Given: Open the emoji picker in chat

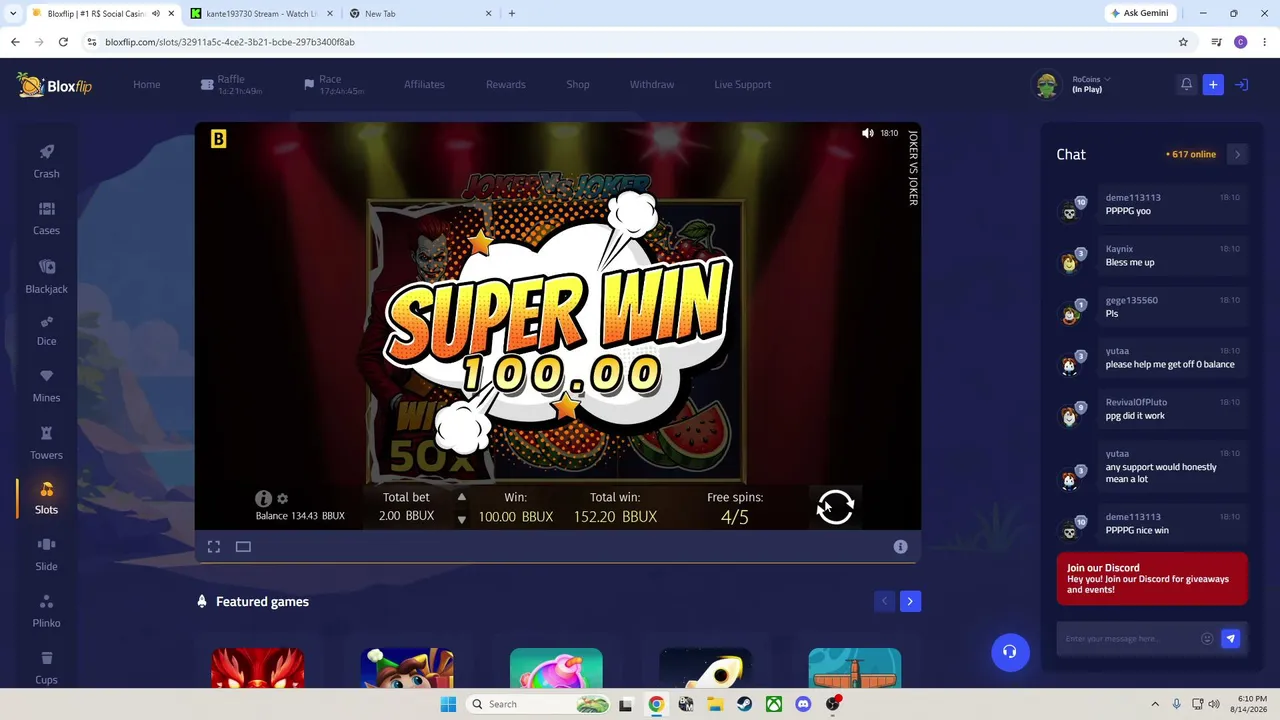Looking at the screenshot, I should 1207,639.
